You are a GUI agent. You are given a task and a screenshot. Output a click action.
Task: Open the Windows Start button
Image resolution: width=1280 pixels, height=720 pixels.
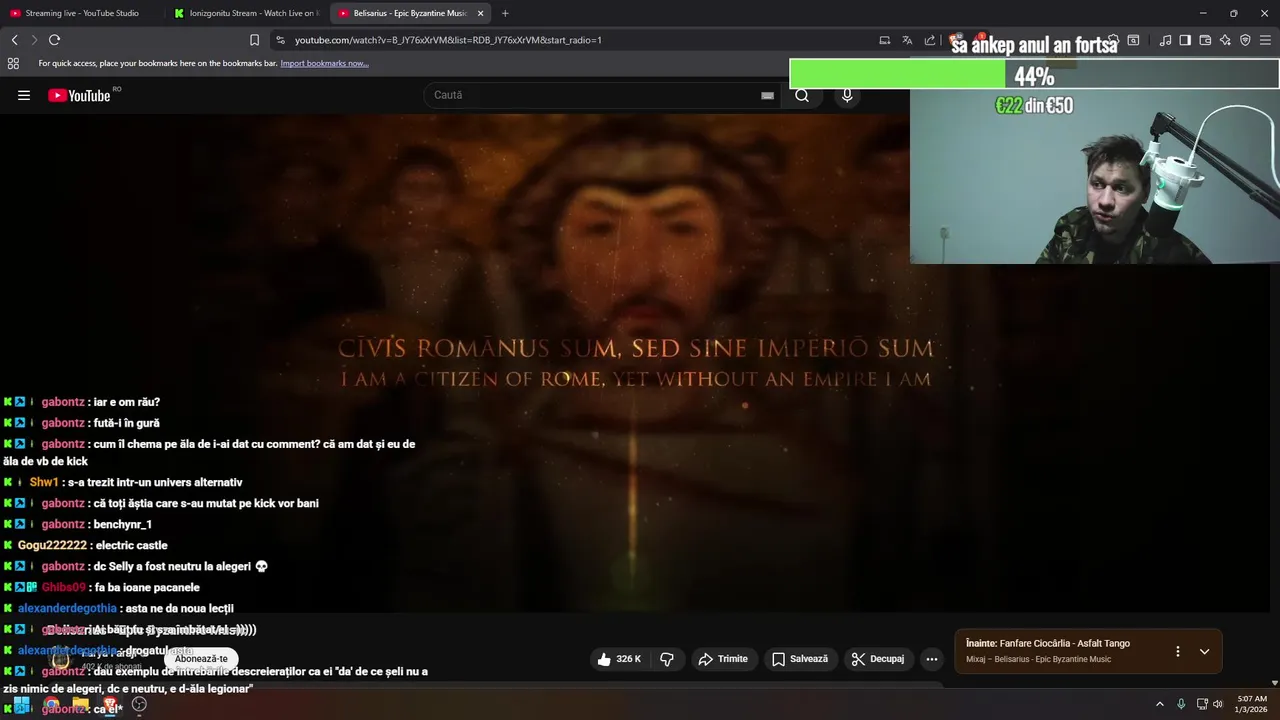[21, 704]
